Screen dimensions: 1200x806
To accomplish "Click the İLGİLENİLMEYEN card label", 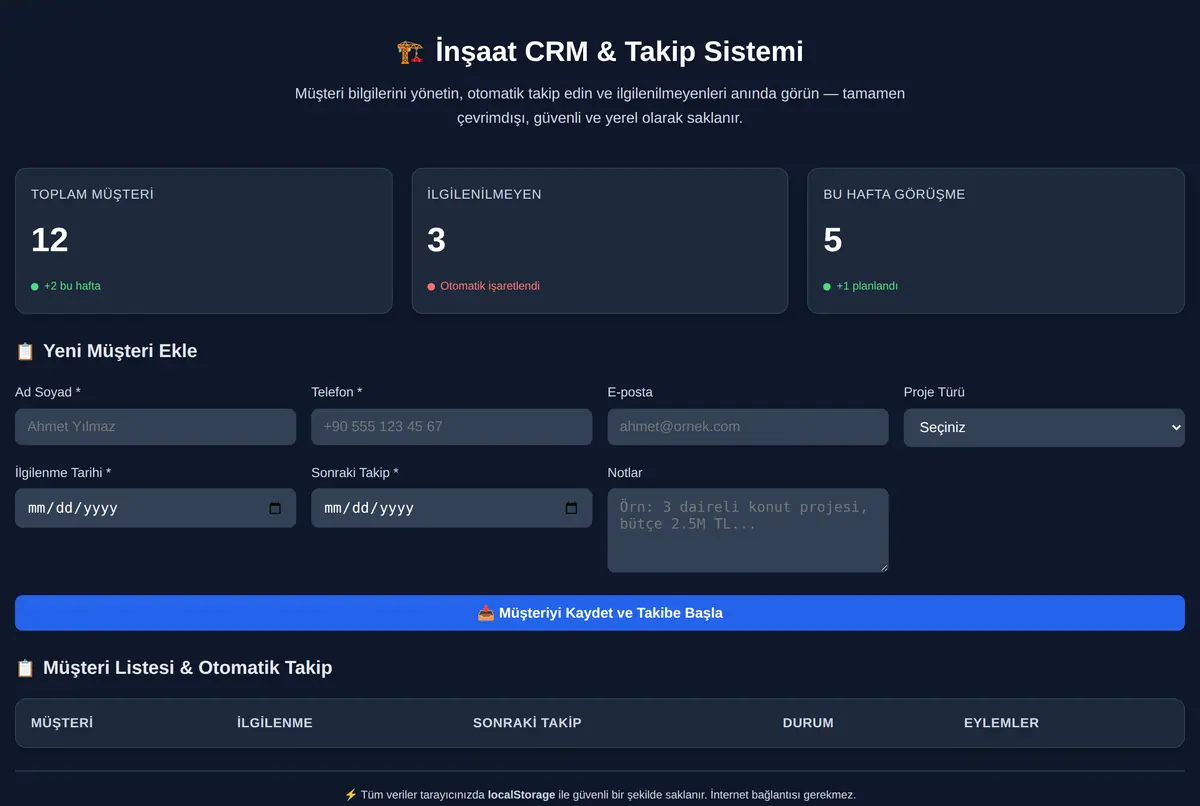I will point(484,194).
